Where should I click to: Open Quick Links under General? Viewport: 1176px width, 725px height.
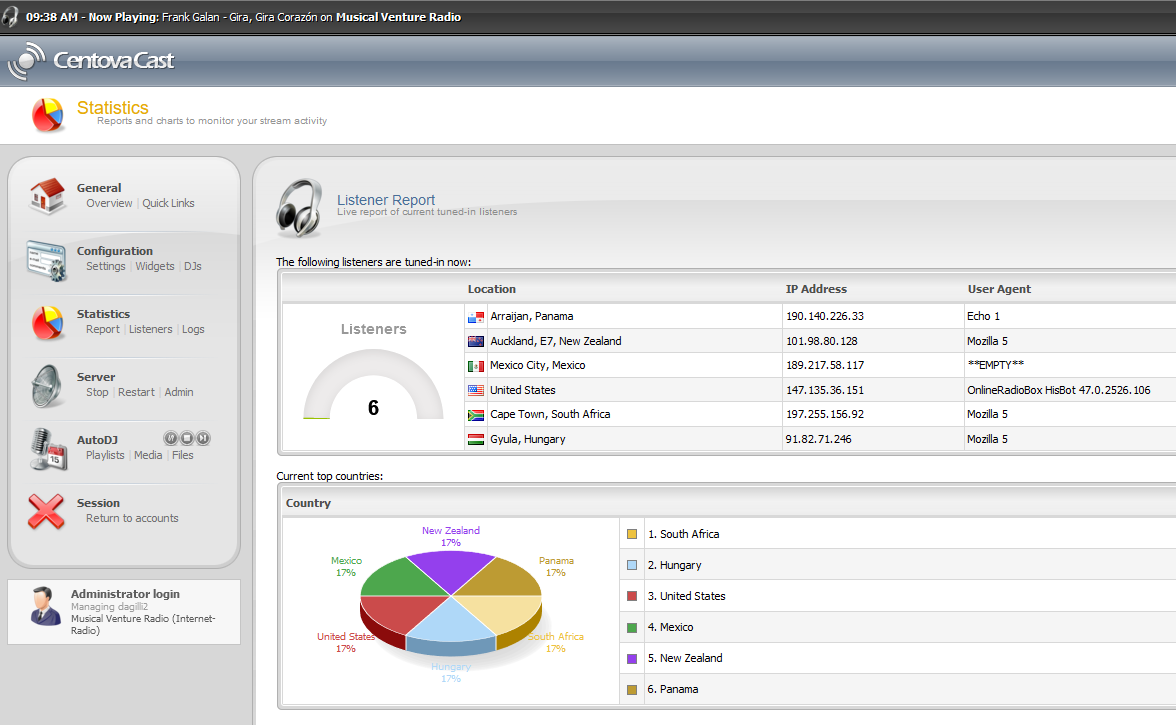click(x=168, y=204)
